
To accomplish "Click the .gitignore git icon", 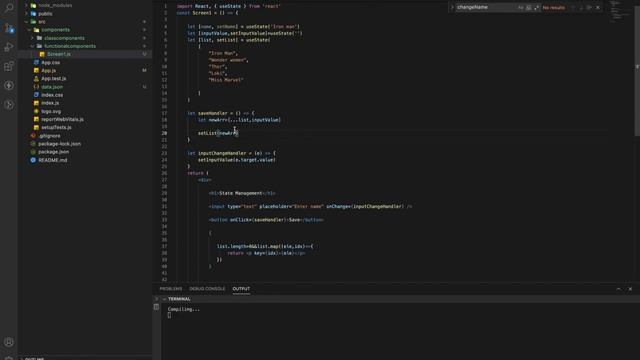I will (x=33, y=136).
